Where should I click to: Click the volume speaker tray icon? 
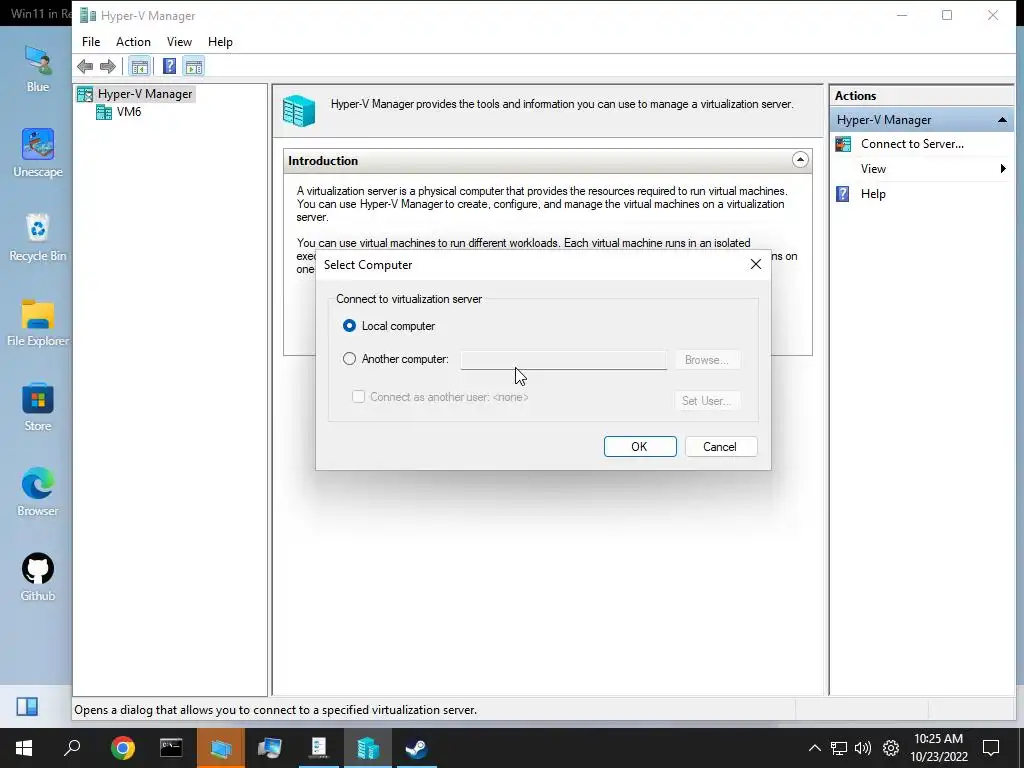point(863,748)
